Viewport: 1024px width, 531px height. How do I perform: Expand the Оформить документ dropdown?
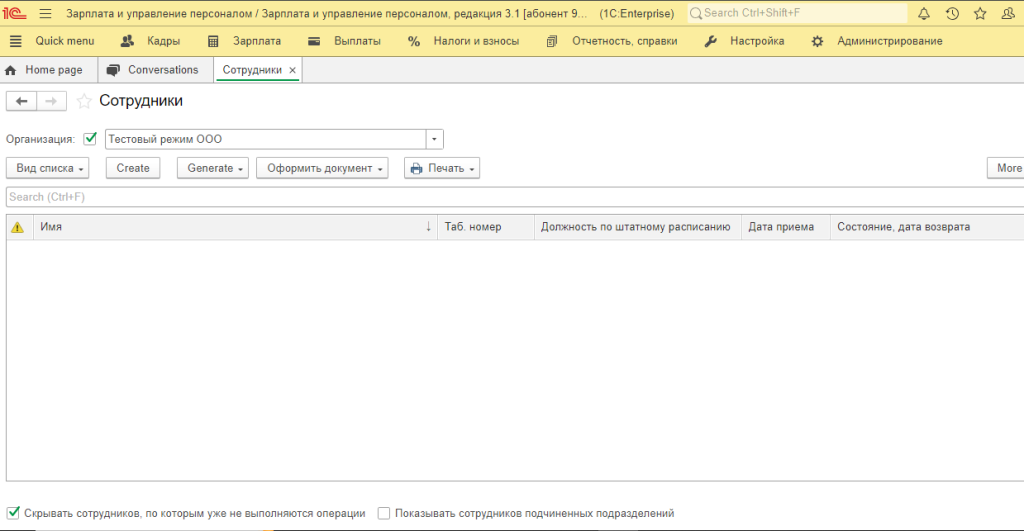click(325, 168)
